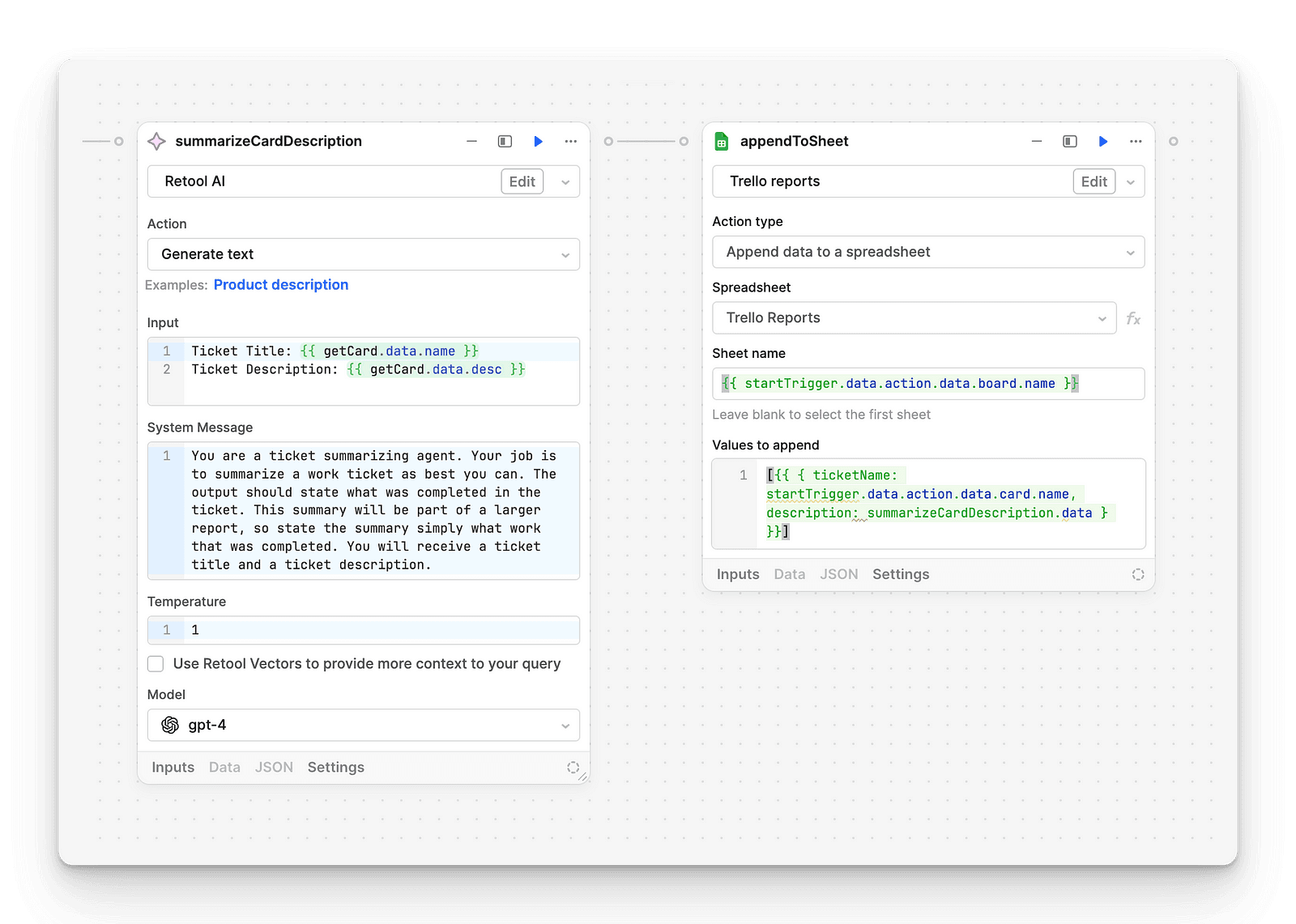
Task: Click the Retool AI sparkle icon
Action: [156, 141]
